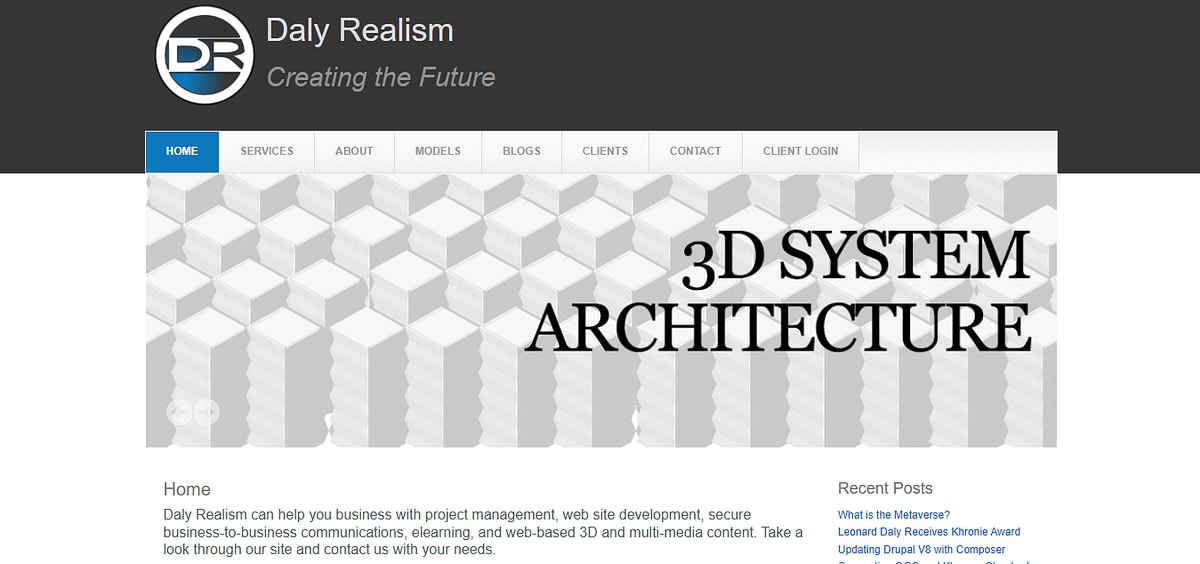Viewport: 1200px width, 564px height.
Task: Open the Home menu tab
Action: tap(182, 151)
